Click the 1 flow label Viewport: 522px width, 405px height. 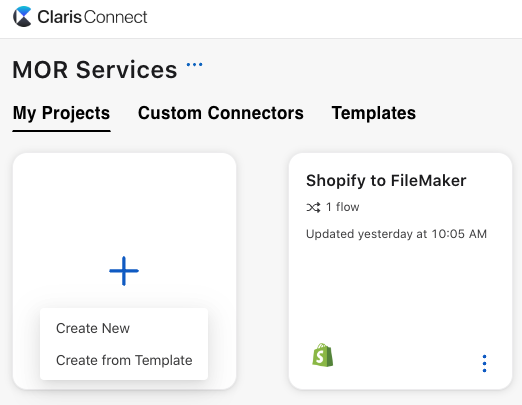tap(343, 207)
